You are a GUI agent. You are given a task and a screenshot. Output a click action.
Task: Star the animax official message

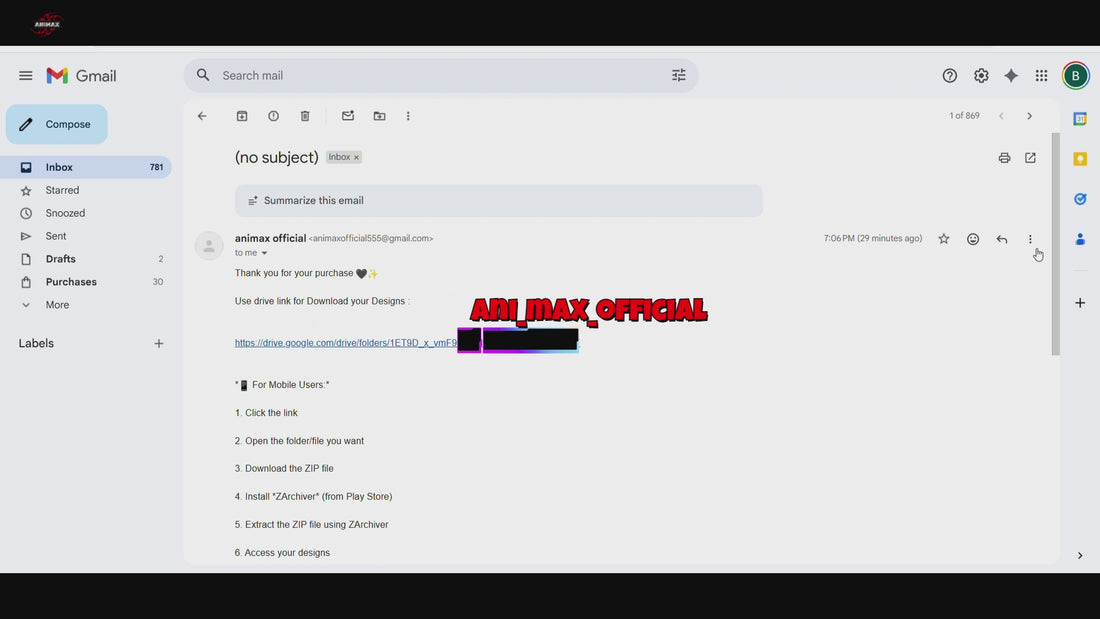pyautogui.click(x=943, y=239)
